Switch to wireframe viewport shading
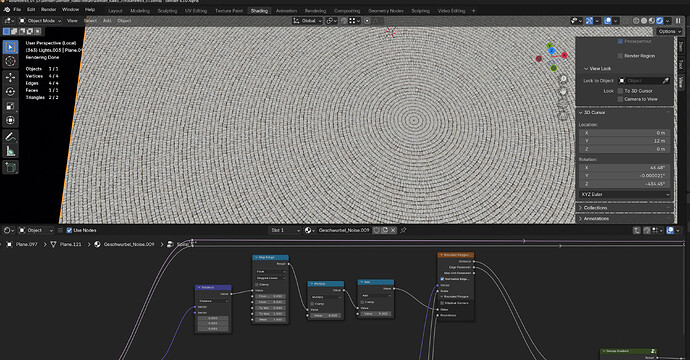The image size is (690, 360). (x=636, y=21)
